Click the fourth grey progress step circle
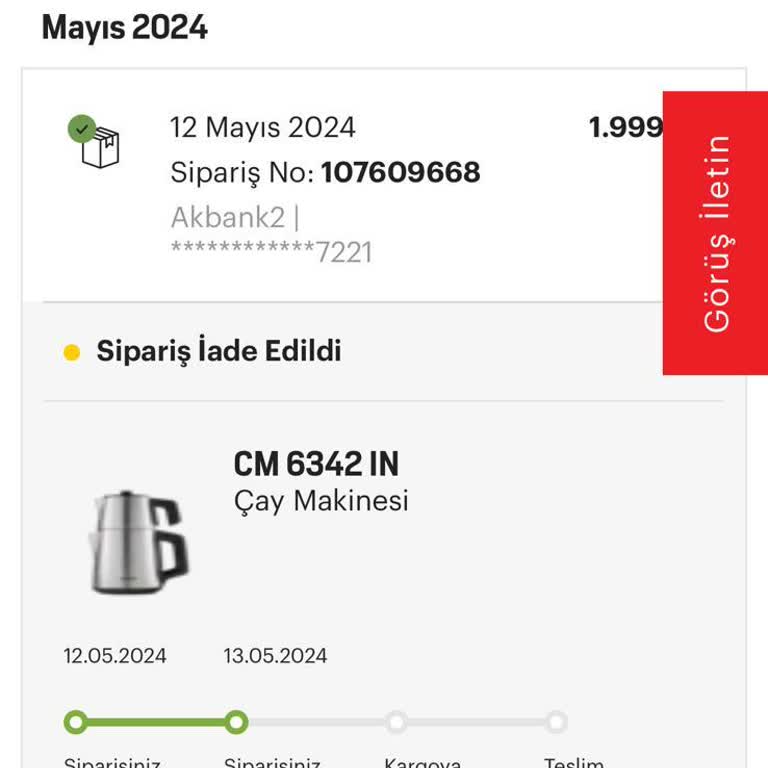Image resolution: width=768 pixels, height=768 pixels. coord(557,722)
